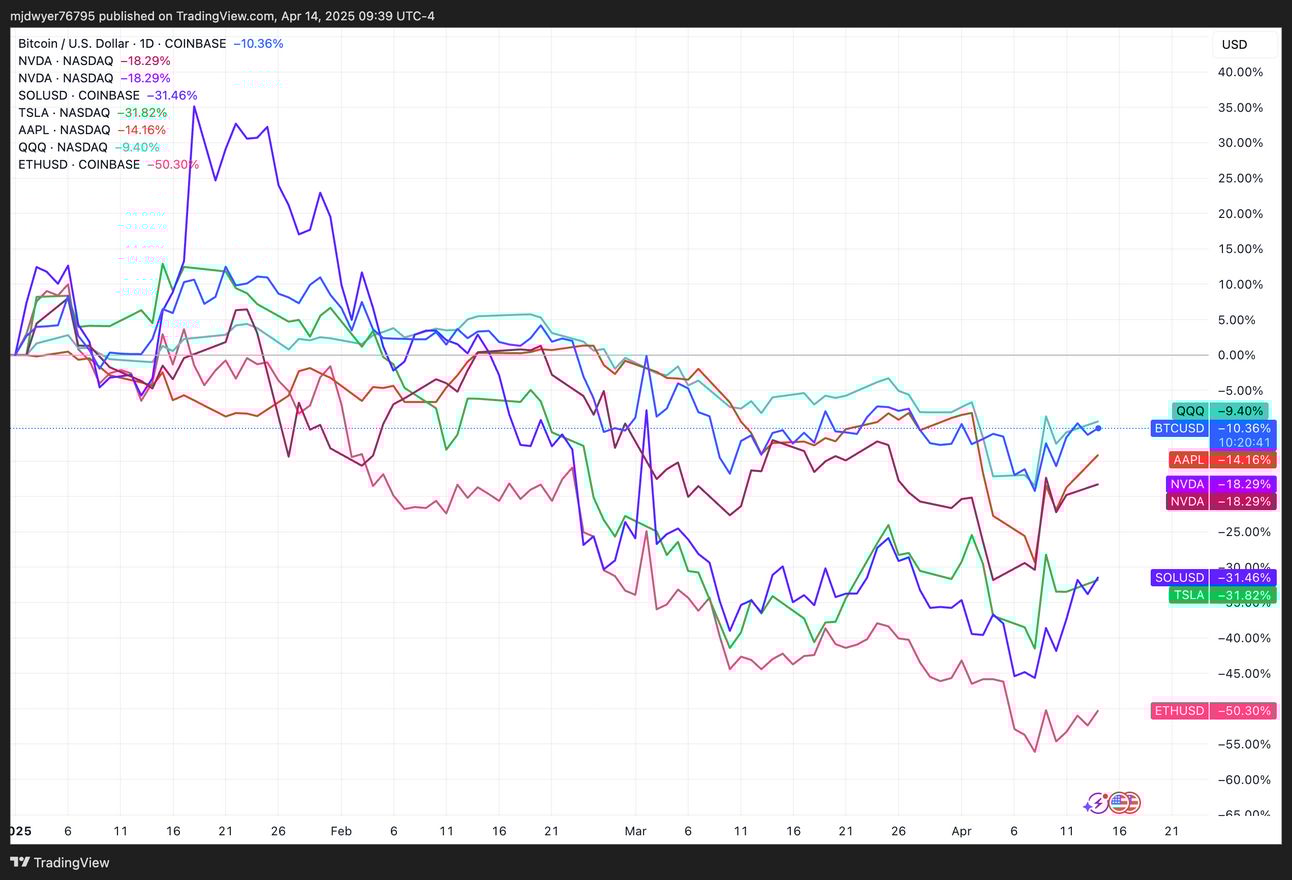Select the NVDA legend row with purple percentage
The image size is (1292, 880).
click(94, 78)
